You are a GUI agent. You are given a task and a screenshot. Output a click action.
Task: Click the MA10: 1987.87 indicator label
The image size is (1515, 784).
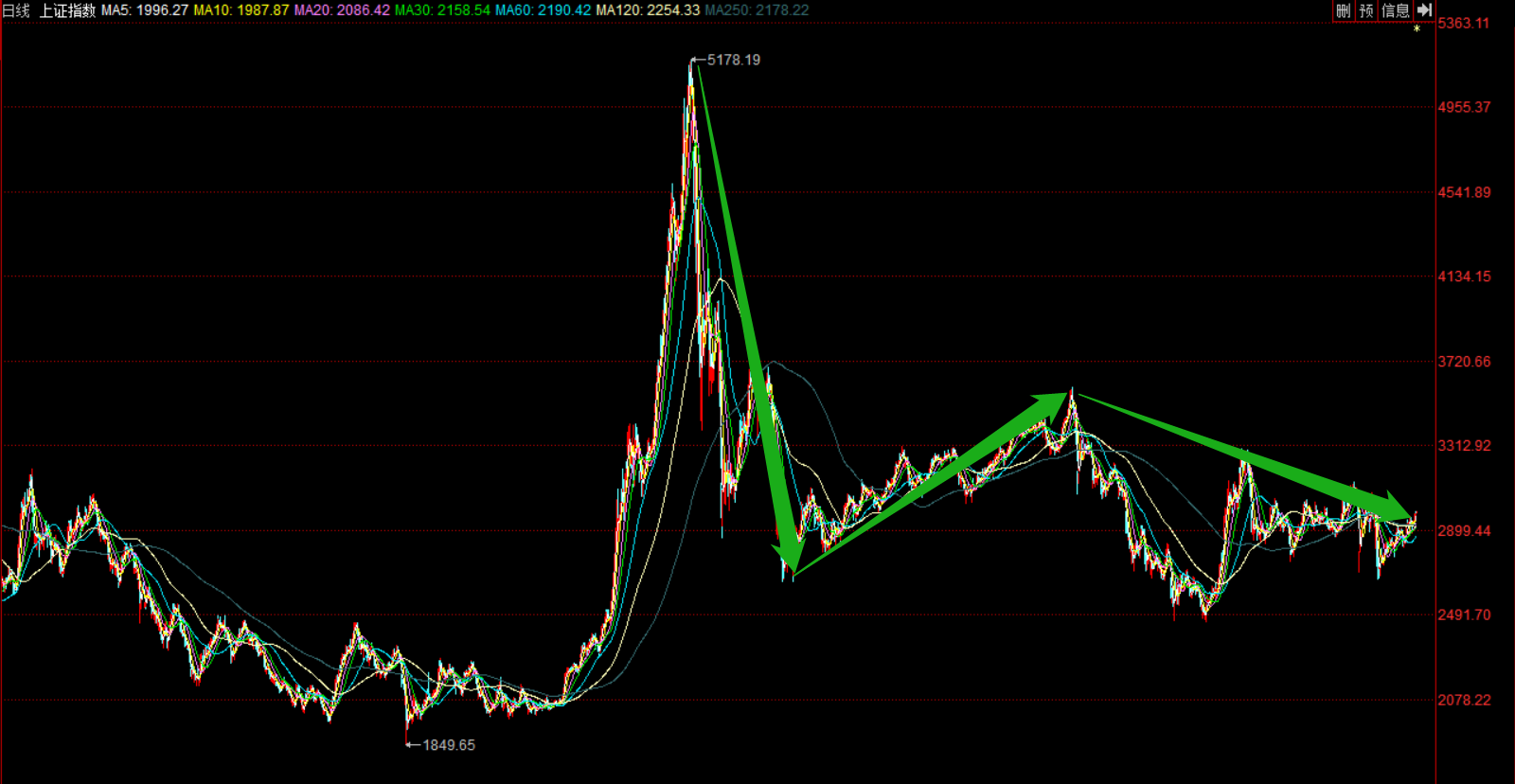click(241, 10)
